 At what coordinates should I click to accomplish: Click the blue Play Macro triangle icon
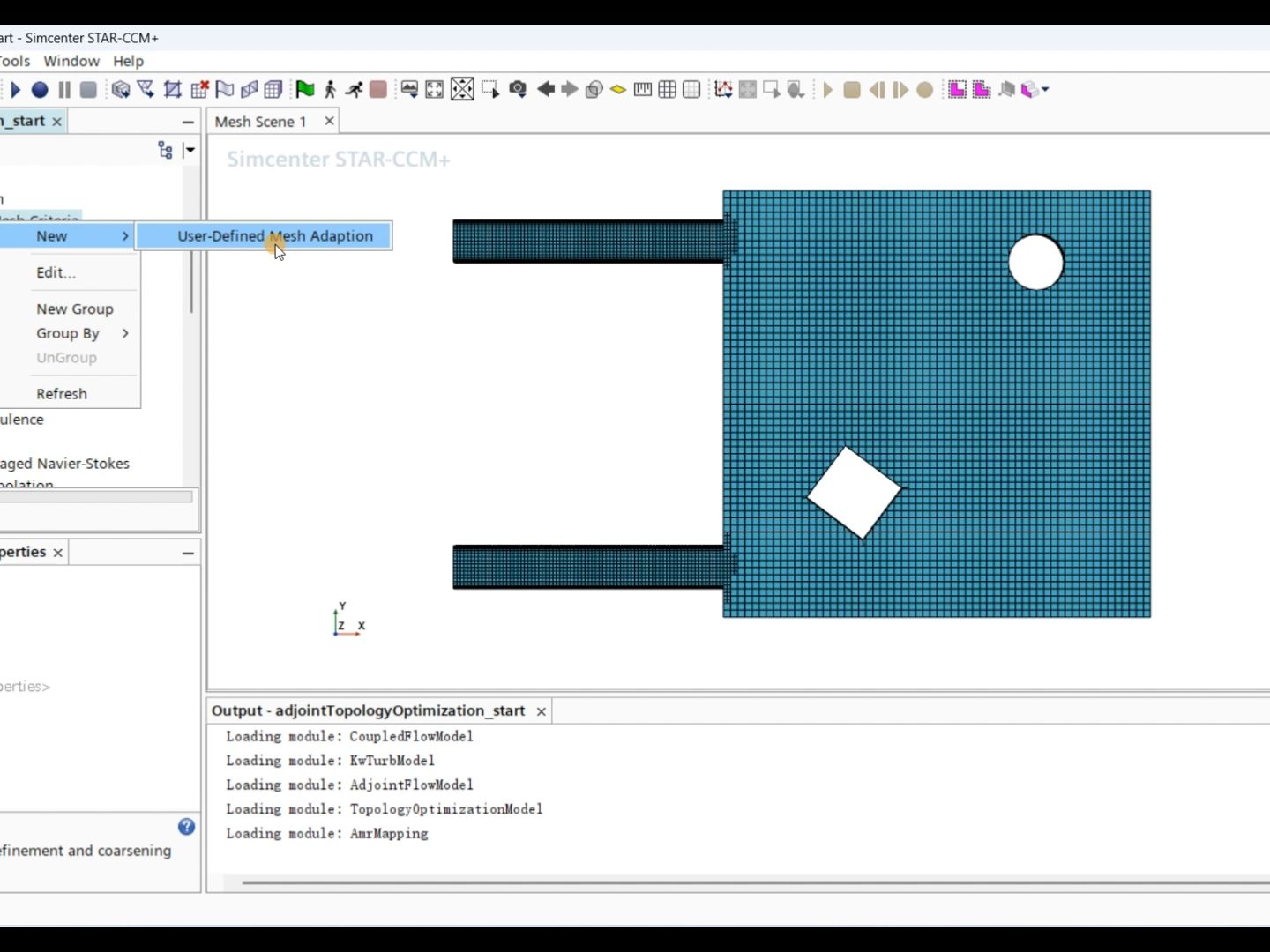[15, 89]
